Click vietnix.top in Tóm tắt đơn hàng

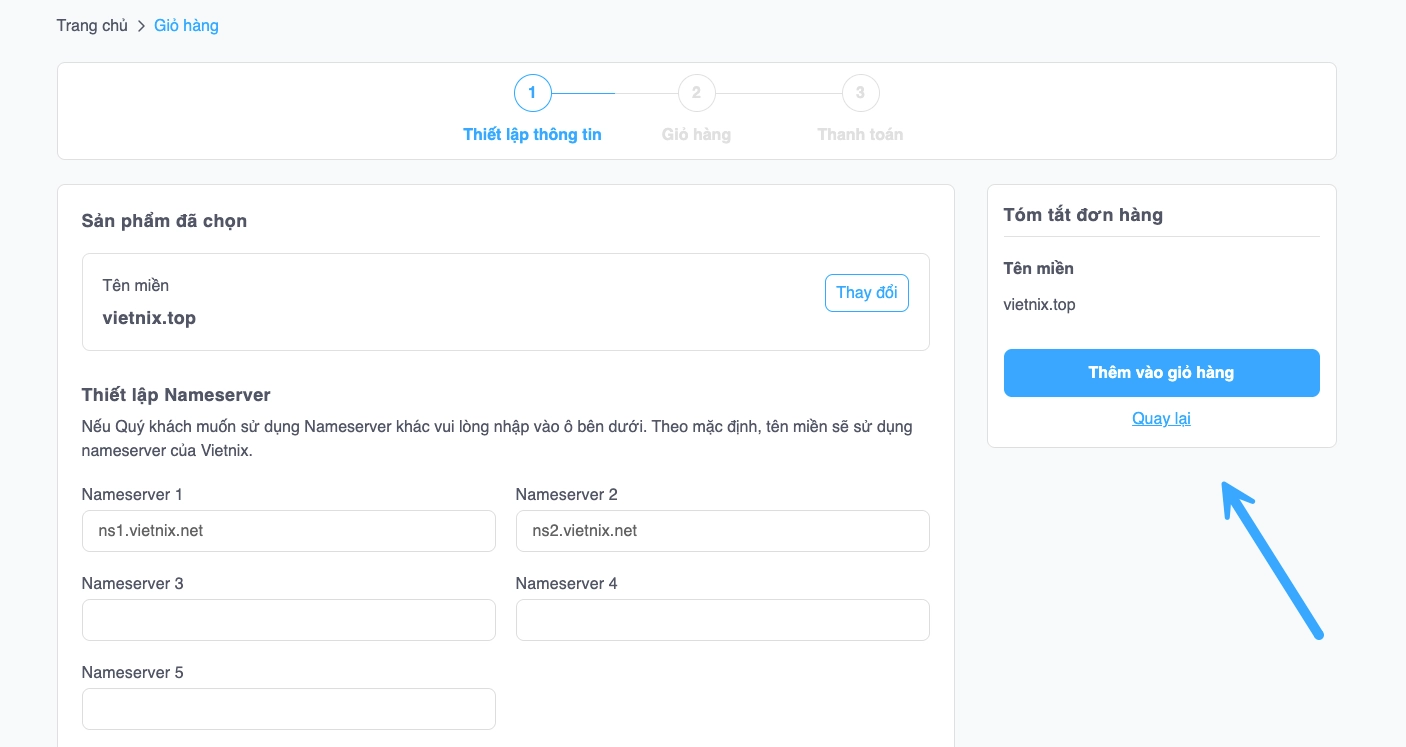[x=1039, y=305]
